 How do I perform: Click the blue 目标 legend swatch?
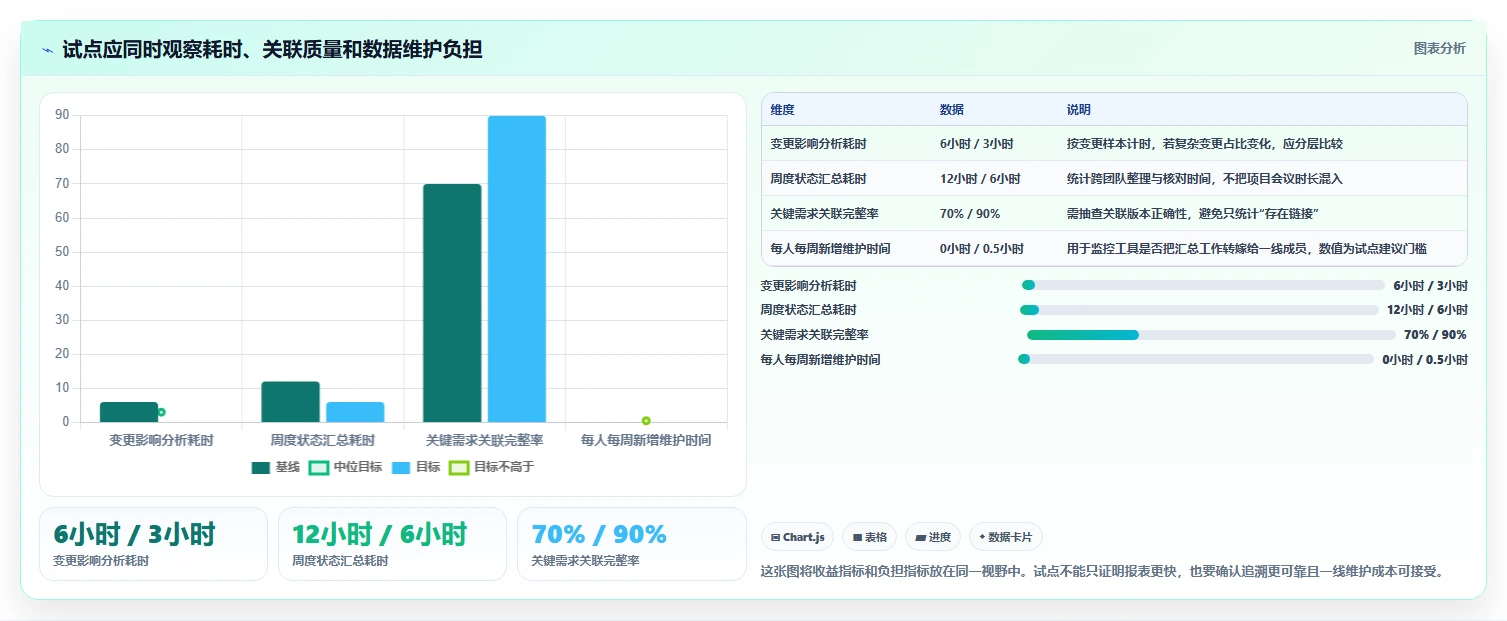(401, 467)
